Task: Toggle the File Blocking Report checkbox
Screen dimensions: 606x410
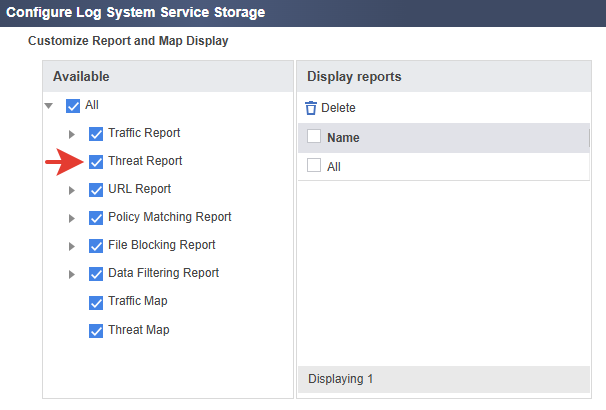Action: (x=96, y=245)
